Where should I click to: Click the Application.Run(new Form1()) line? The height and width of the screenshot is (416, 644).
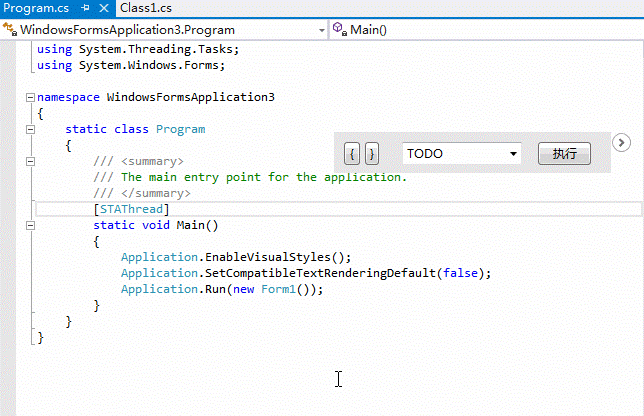point(222,290)
